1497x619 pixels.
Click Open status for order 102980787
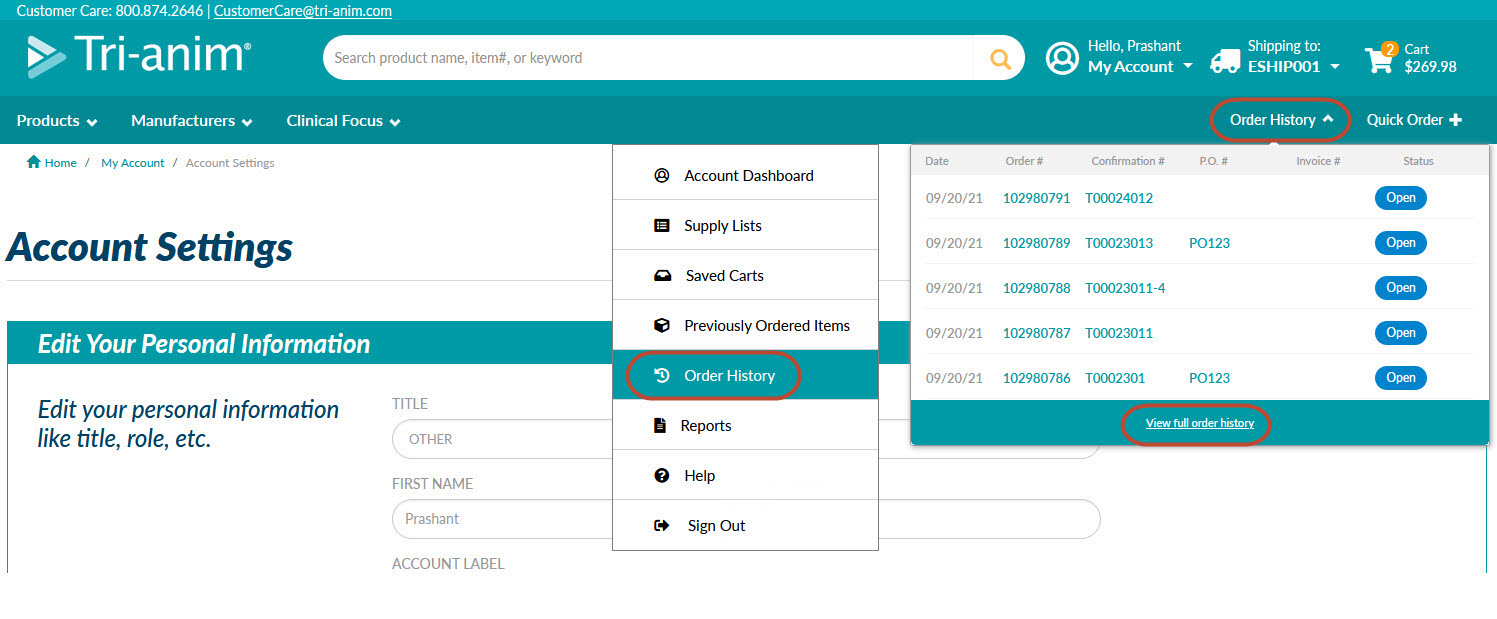(1400, 333)
